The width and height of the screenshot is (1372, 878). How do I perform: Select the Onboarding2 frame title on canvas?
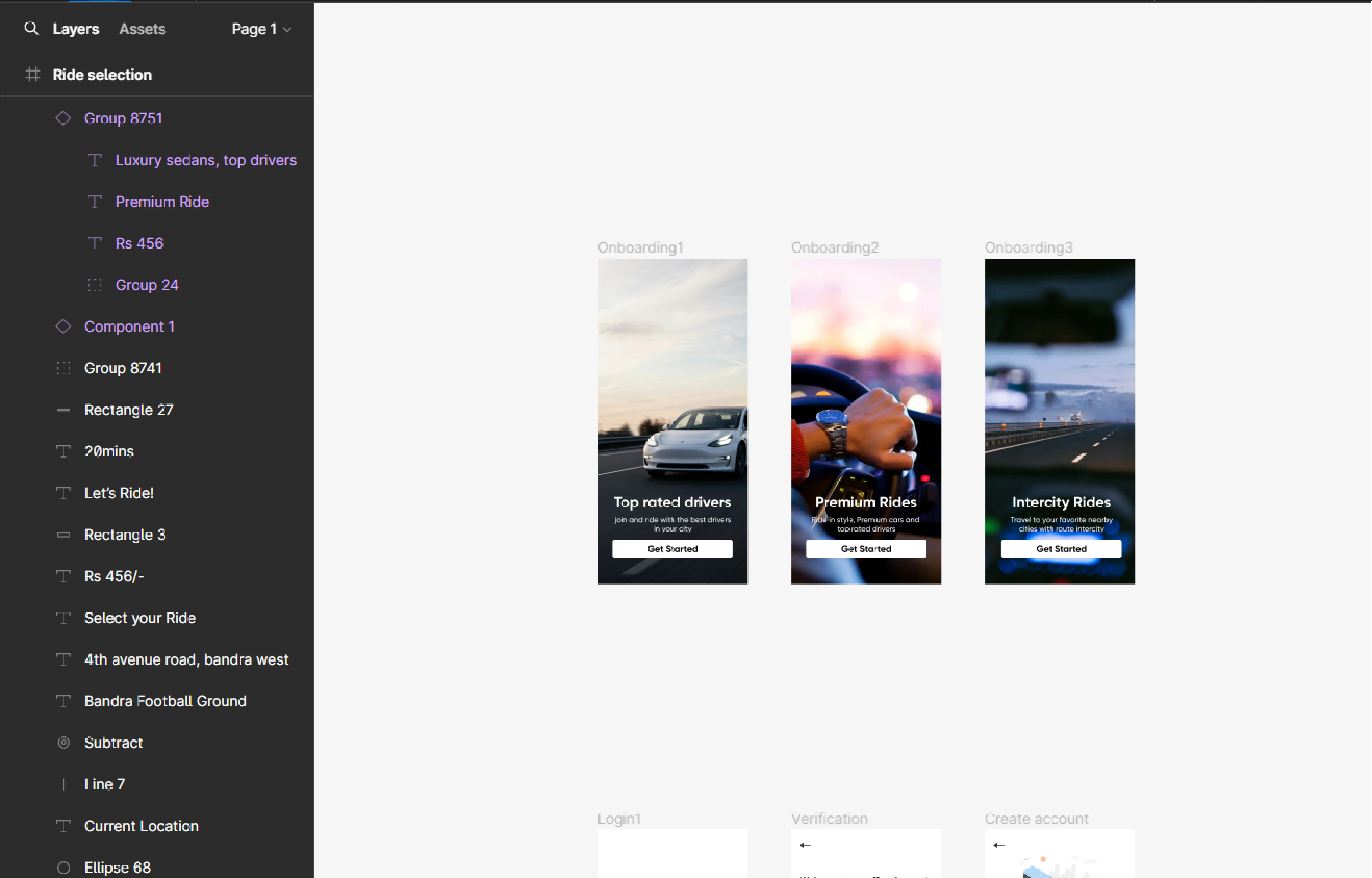coord(834,247)
